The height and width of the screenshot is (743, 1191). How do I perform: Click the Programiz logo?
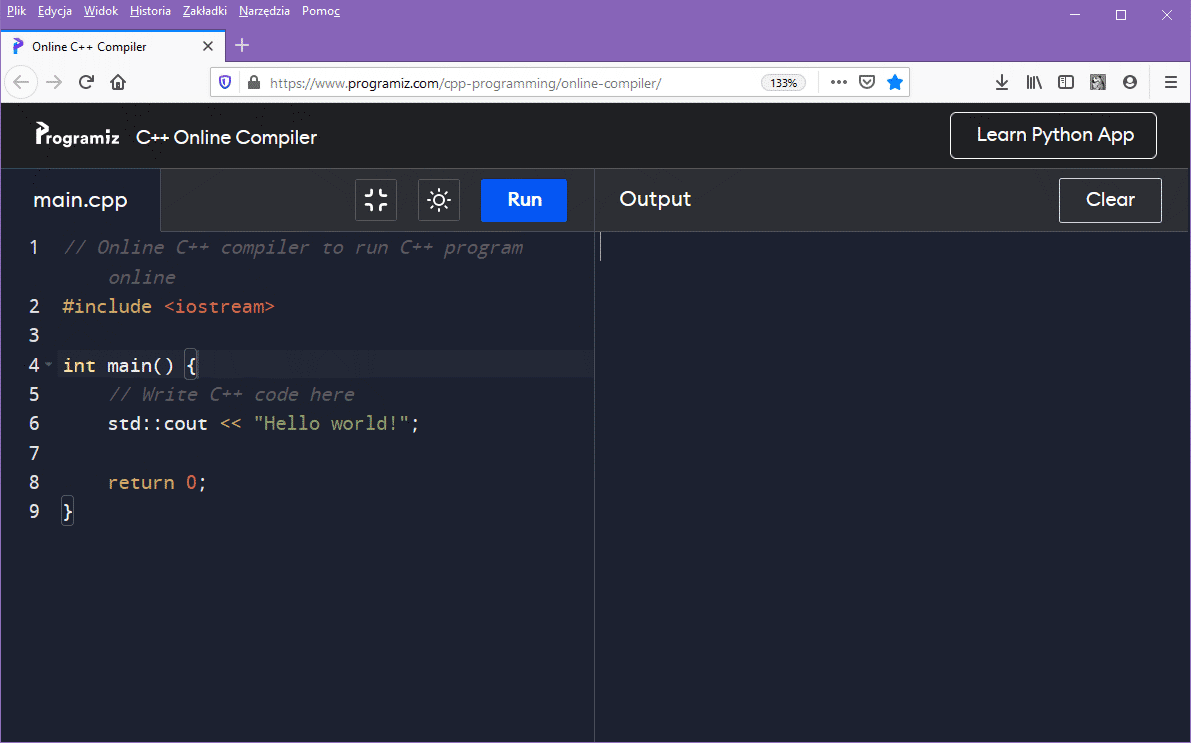point(77,136)
